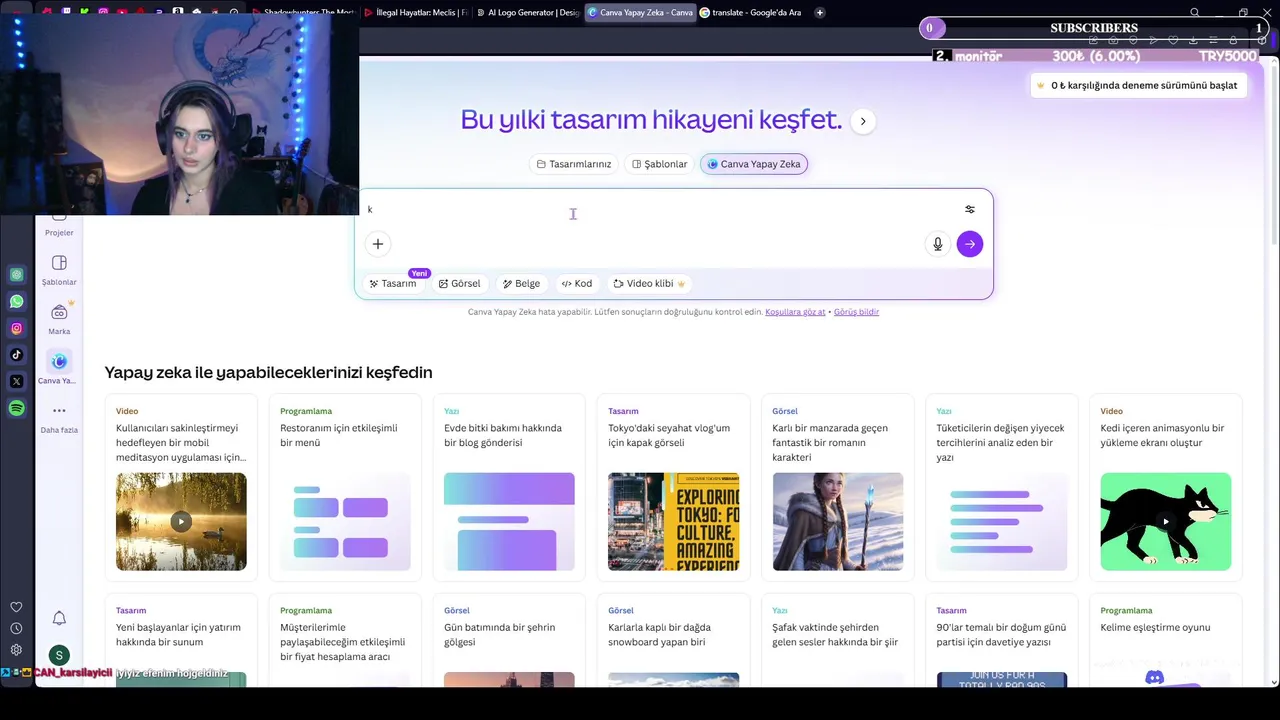The height and width of the screenshot is (720, 1280).
Task: Open Evde bitki bakımı blog card
Action: click(x=509, y=488)
